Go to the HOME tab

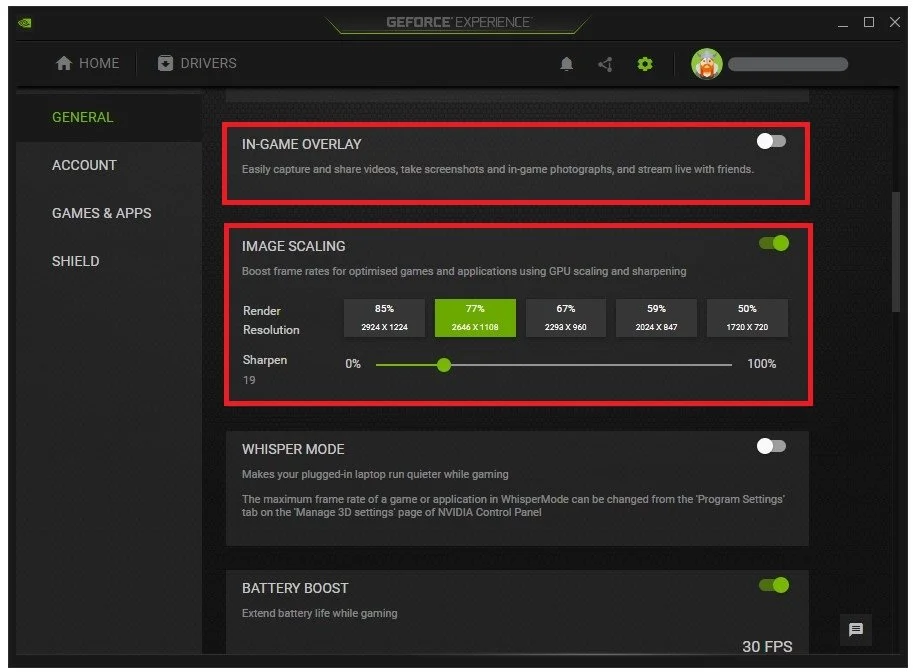pos(87,63)
